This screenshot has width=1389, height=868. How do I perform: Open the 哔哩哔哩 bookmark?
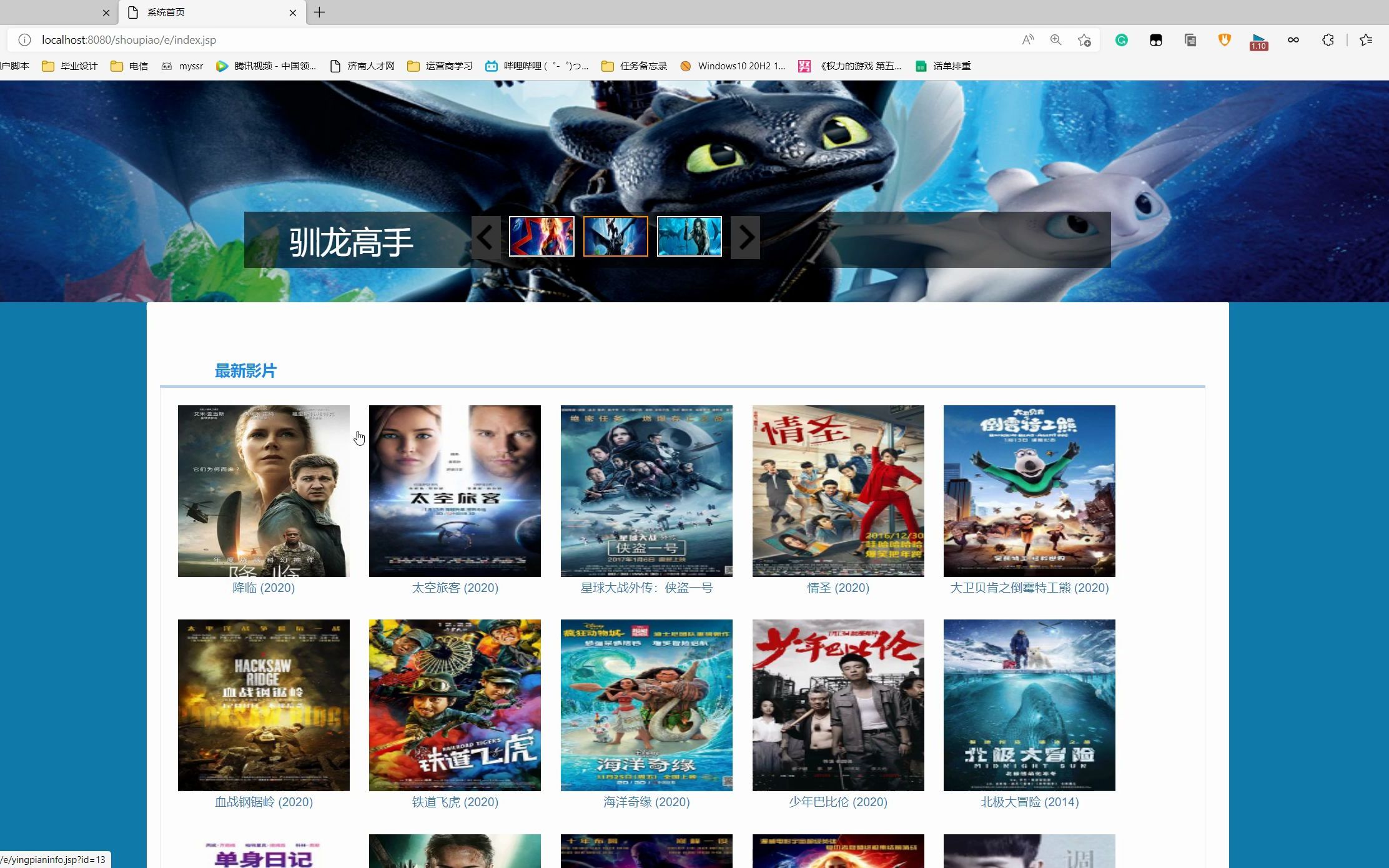[537, 66]
